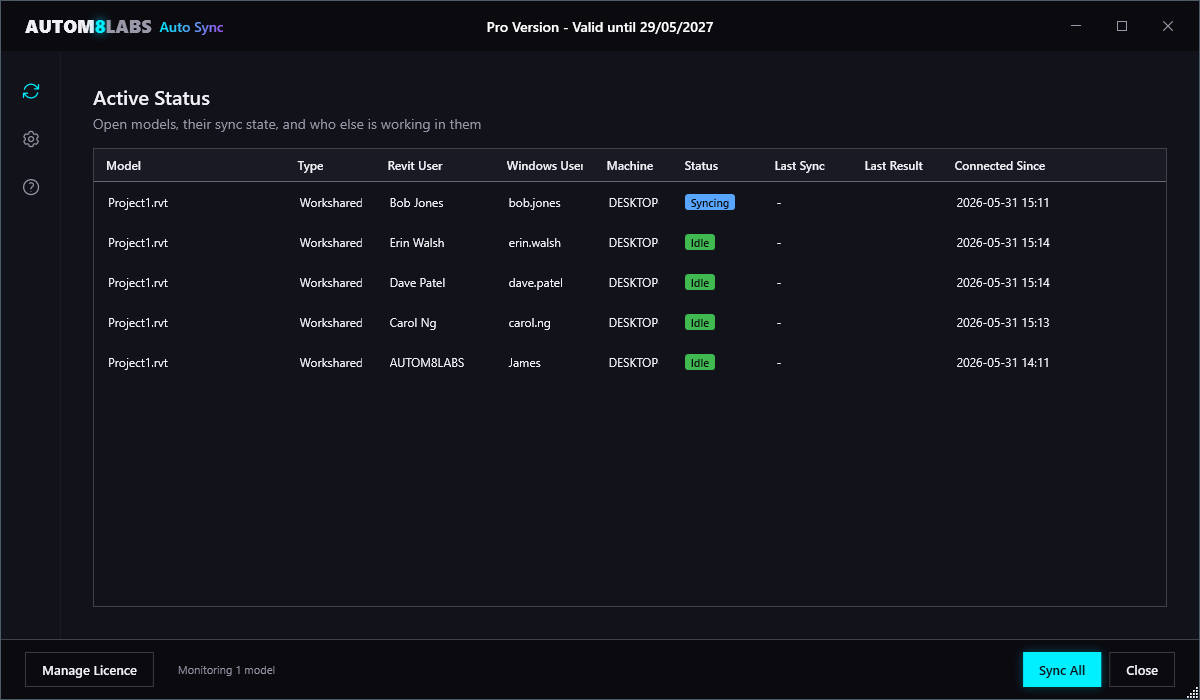Select the Carol Ng cell
Image resolution: width=1200 pixels, height=700 pixels.
413,323
